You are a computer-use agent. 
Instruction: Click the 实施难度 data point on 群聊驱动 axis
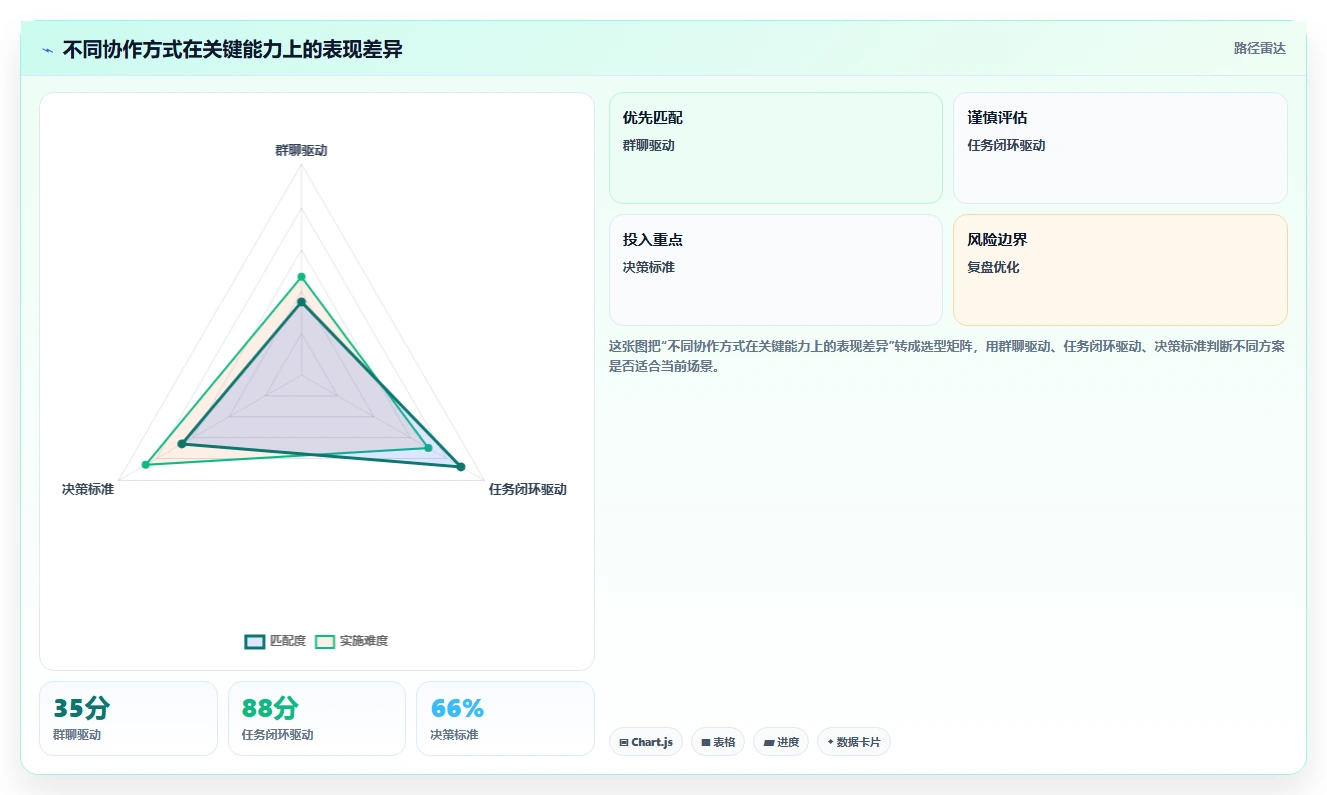click(x=301, y=277)
